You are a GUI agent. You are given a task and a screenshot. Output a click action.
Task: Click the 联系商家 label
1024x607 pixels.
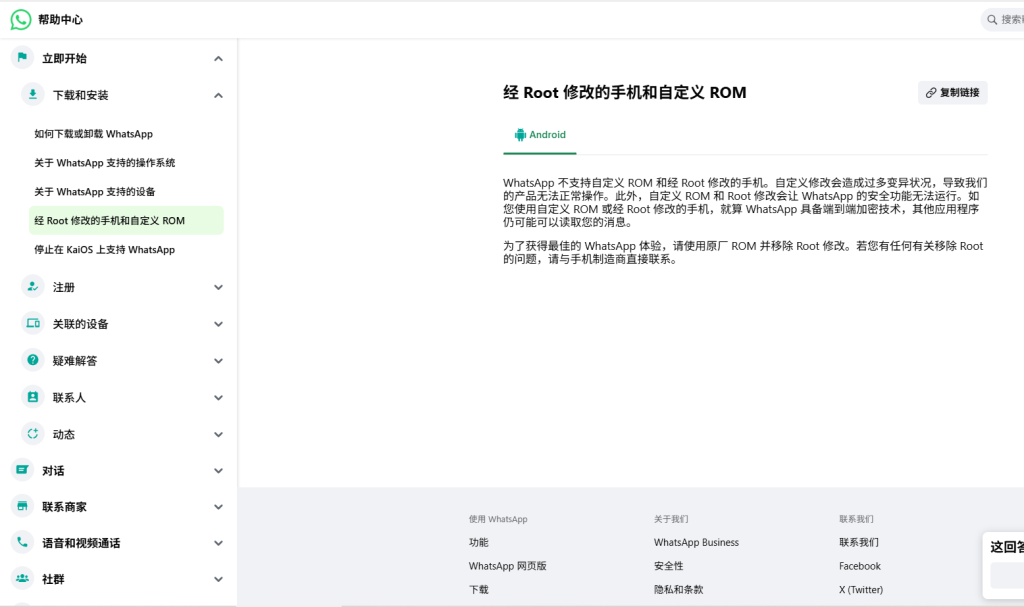64,507
